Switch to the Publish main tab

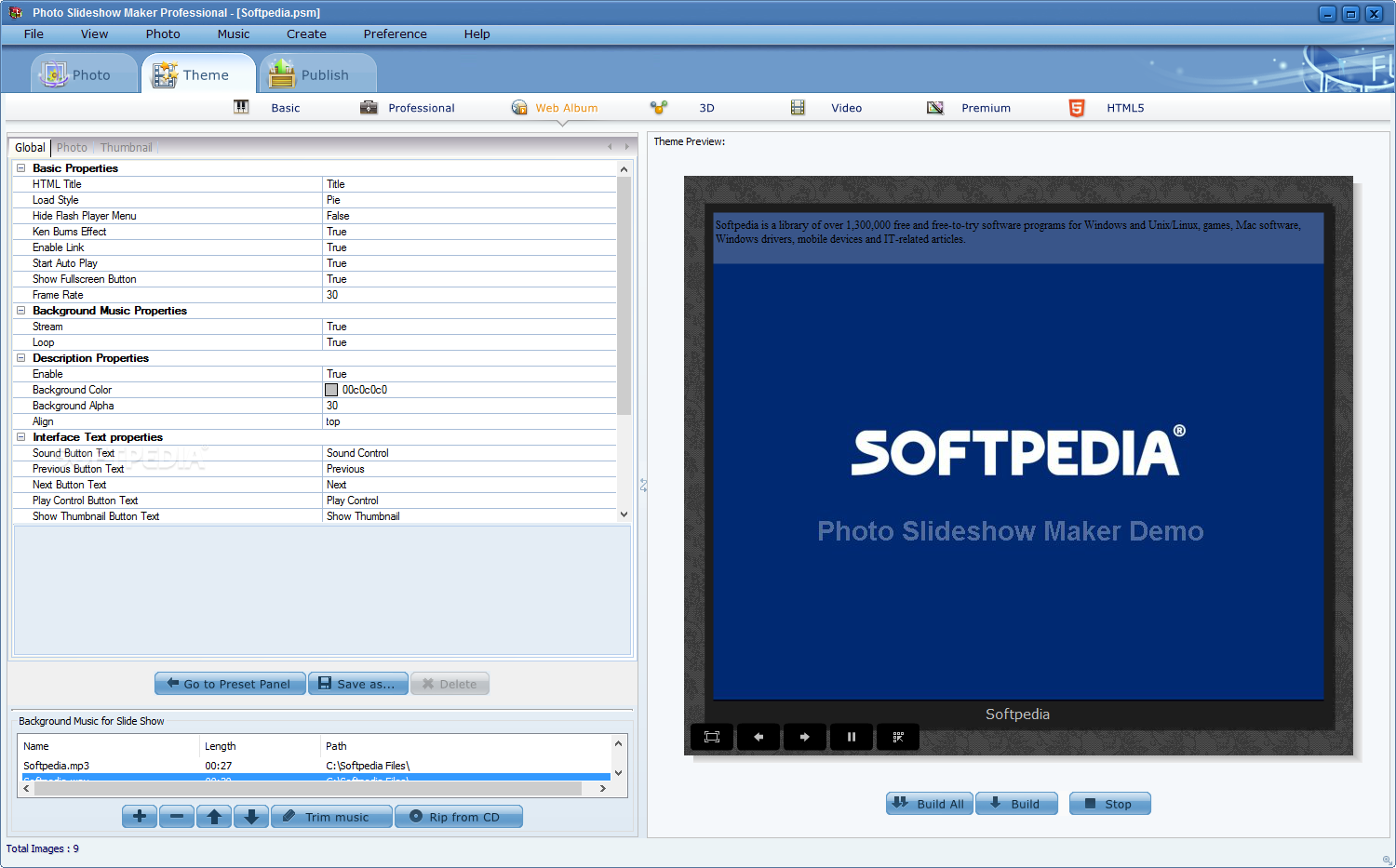click(317, 74)
